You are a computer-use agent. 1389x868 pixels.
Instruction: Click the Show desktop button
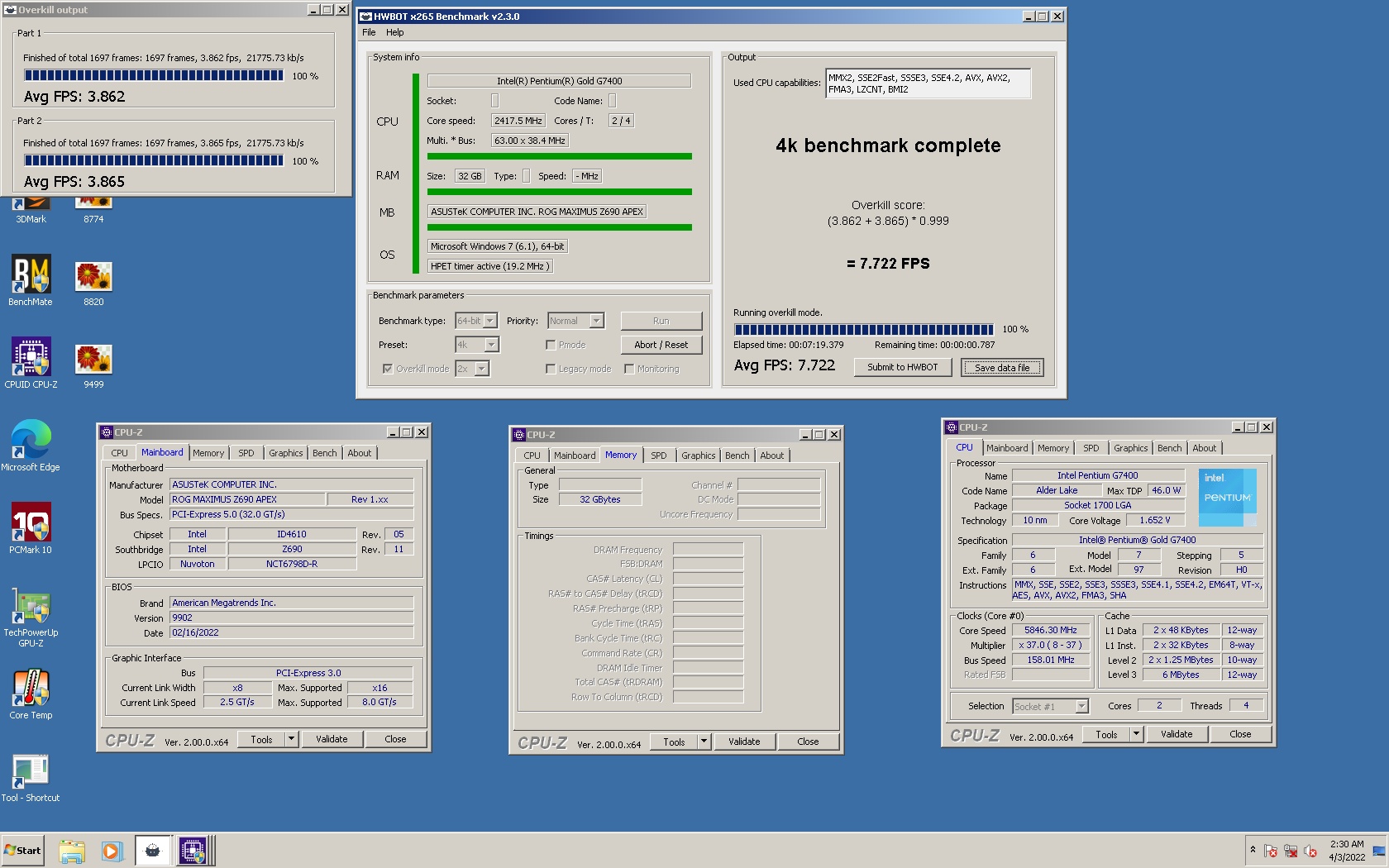point(1379,851)
